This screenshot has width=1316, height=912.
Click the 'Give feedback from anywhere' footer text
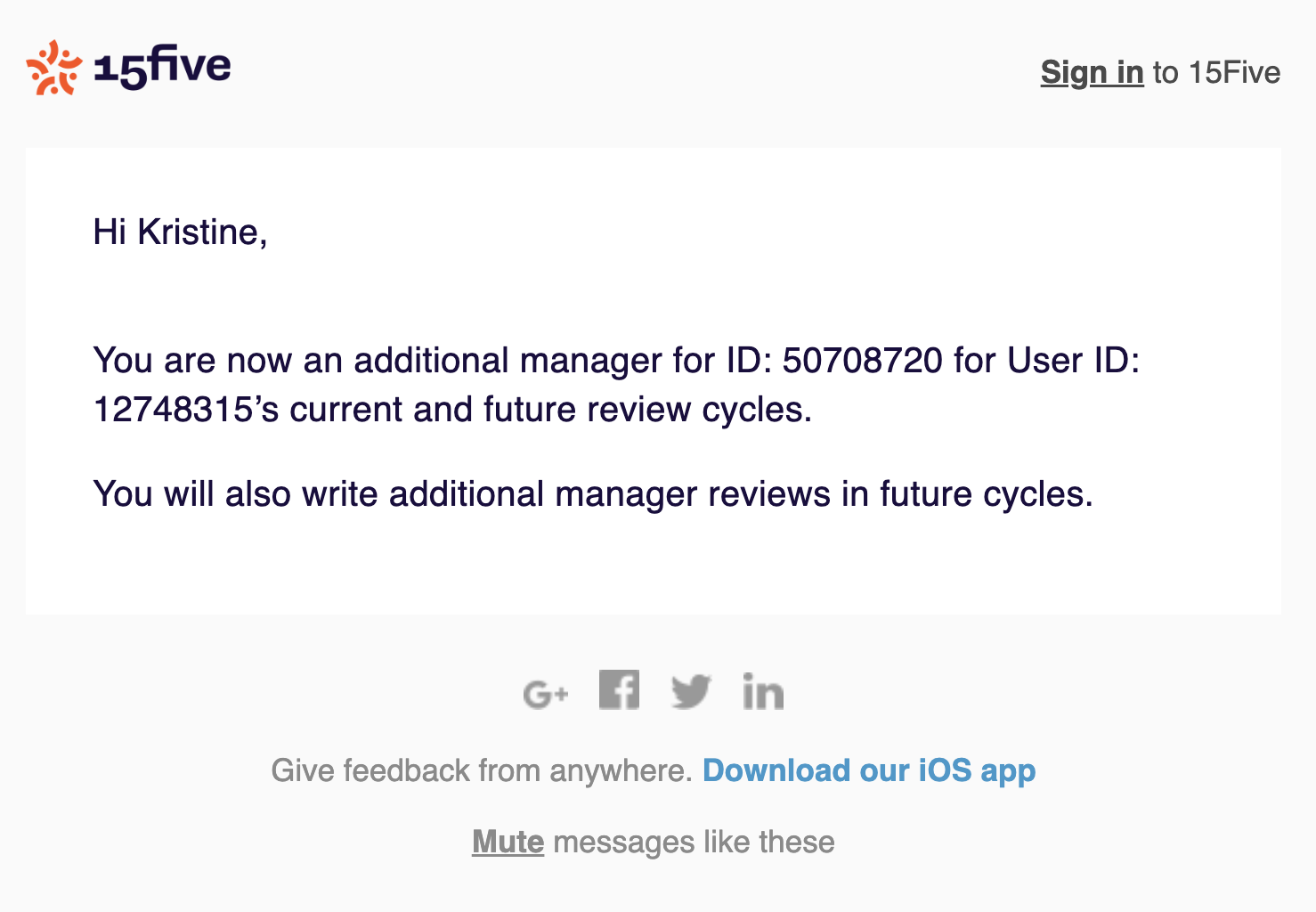pos(479,770)
